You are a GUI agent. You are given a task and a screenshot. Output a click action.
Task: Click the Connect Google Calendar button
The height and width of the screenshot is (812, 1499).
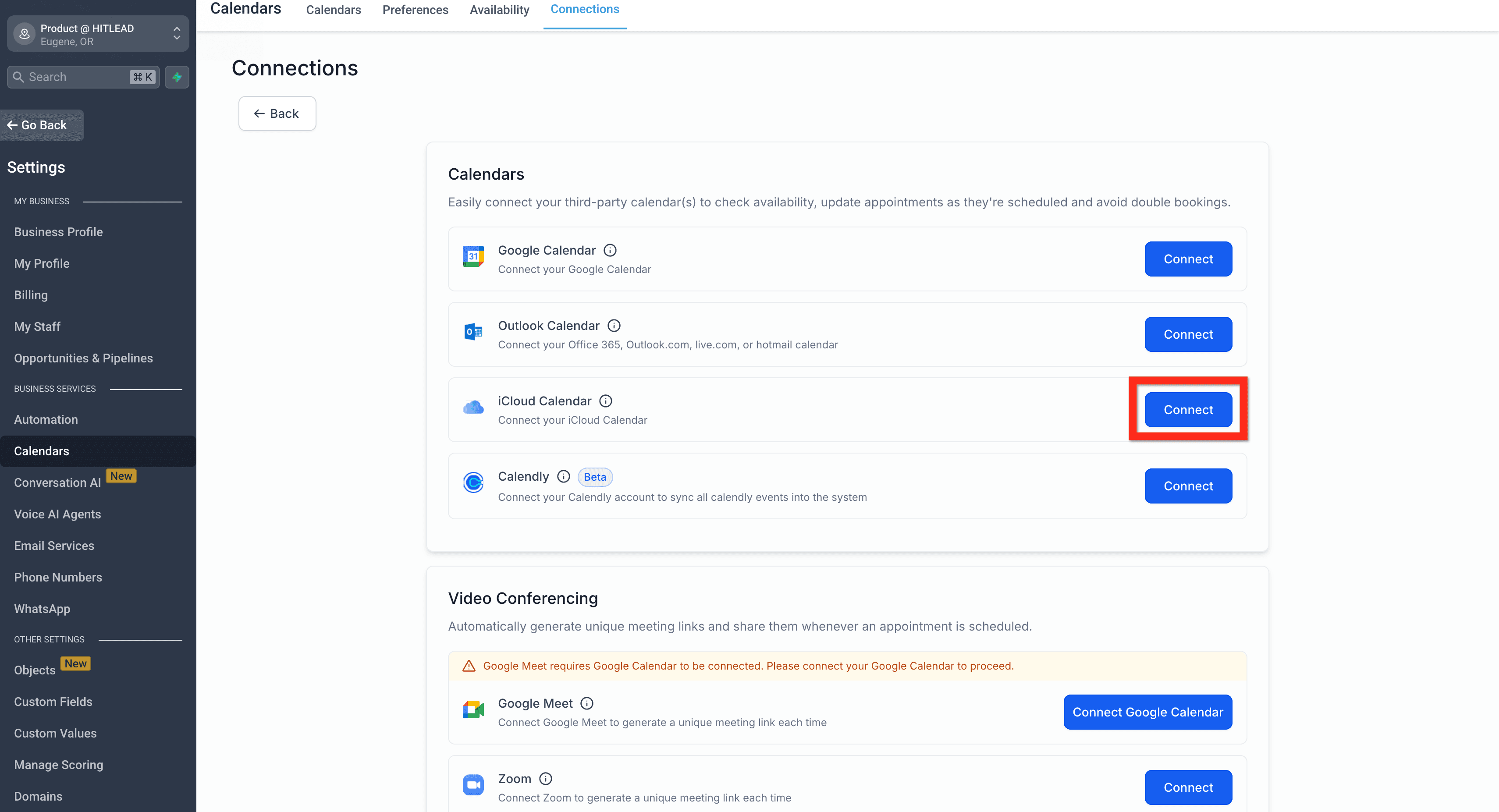(x=1147, y=712)
